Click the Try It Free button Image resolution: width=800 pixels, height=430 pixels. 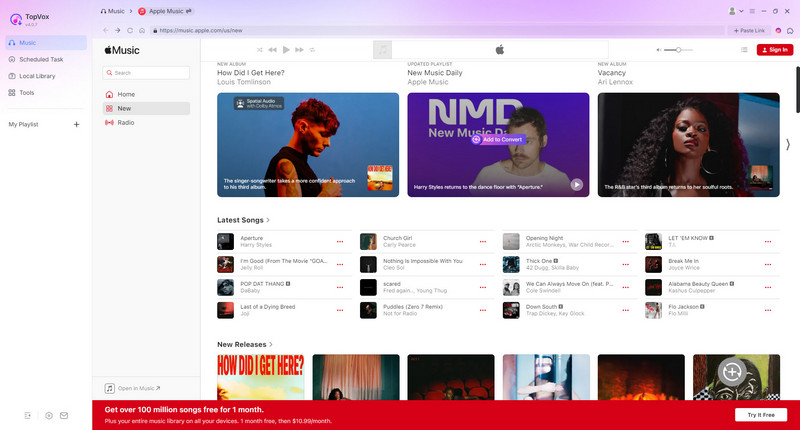coord(761,415)
